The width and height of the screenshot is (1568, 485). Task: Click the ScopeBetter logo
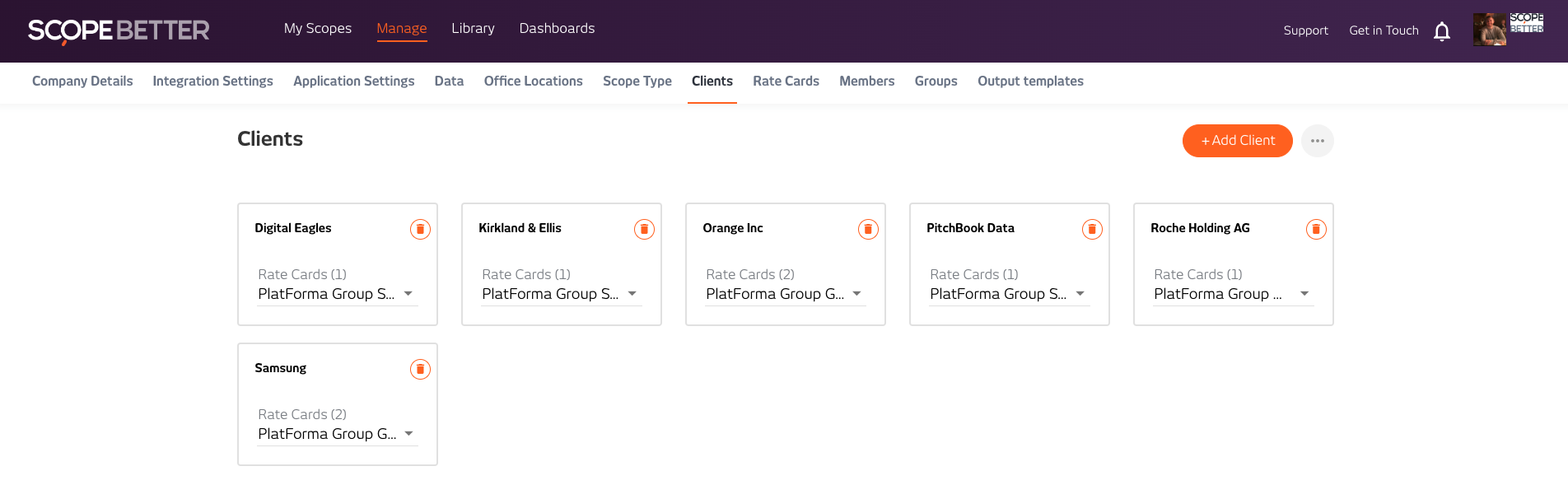pos(119,31)
